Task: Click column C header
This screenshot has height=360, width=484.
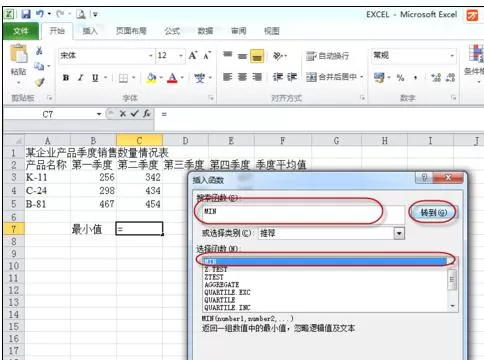Action: coord(139,141)
